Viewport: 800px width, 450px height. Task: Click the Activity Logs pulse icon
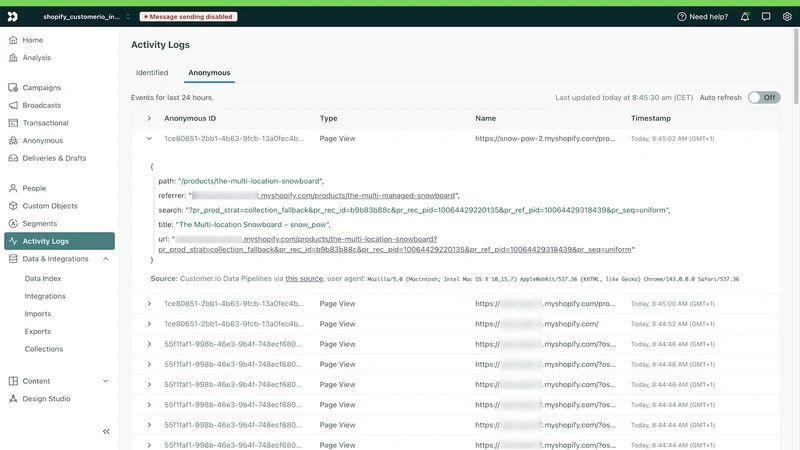click(13, 241)
